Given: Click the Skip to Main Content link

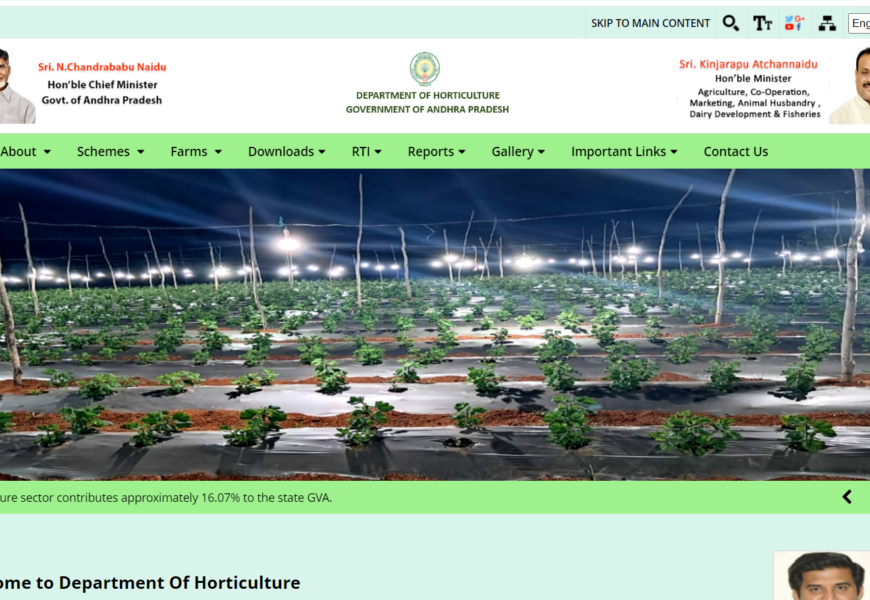Looking at the screenshot, I should [650, 23].
